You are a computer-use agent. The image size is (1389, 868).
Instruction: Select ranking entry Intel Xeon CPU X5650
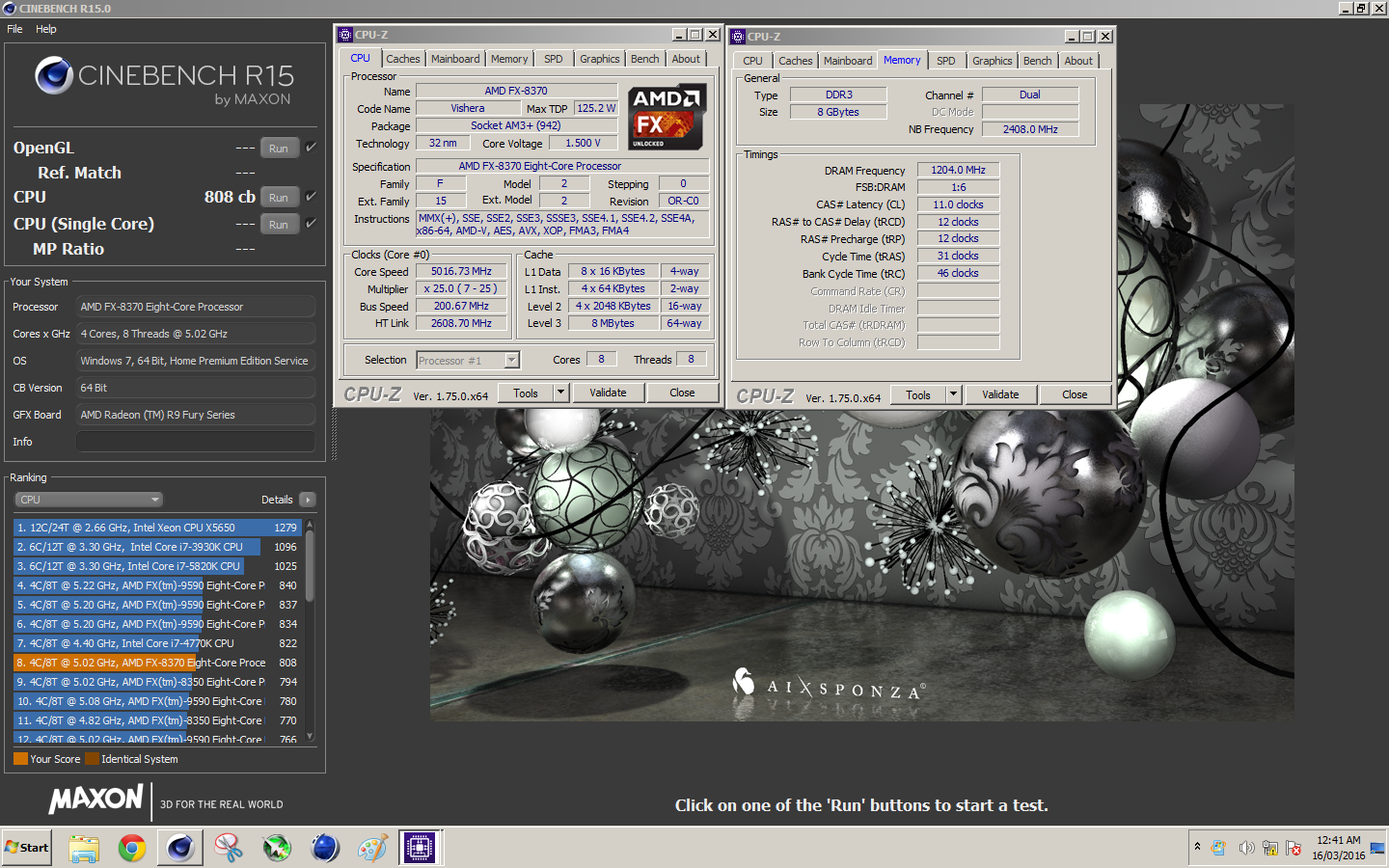[157, 528]
